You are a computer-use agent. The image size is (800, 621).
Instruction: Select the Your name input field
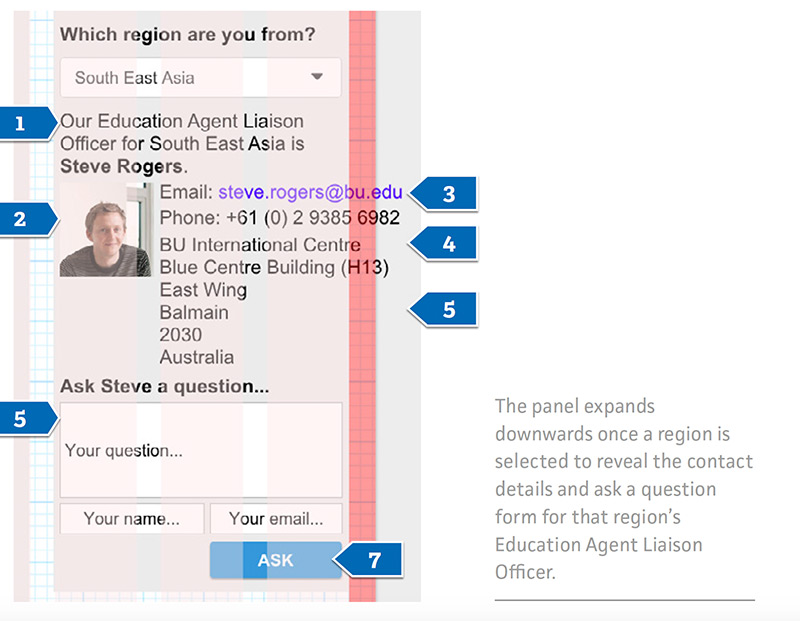131,519
